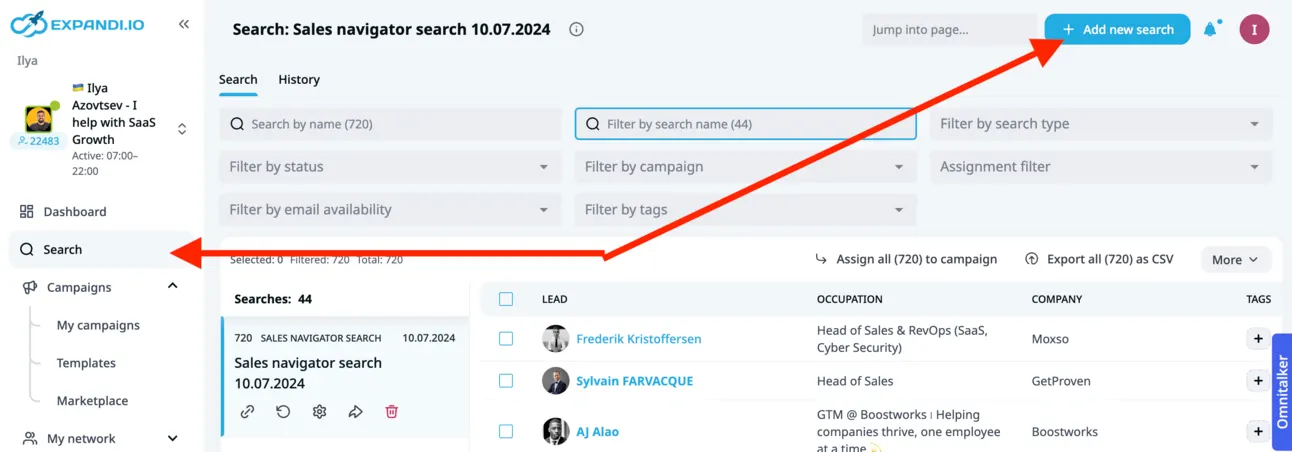The width and height of the screenshot is (1292, 452).
Task: Focus the Filter by search name field
Action: pos(746,124)
